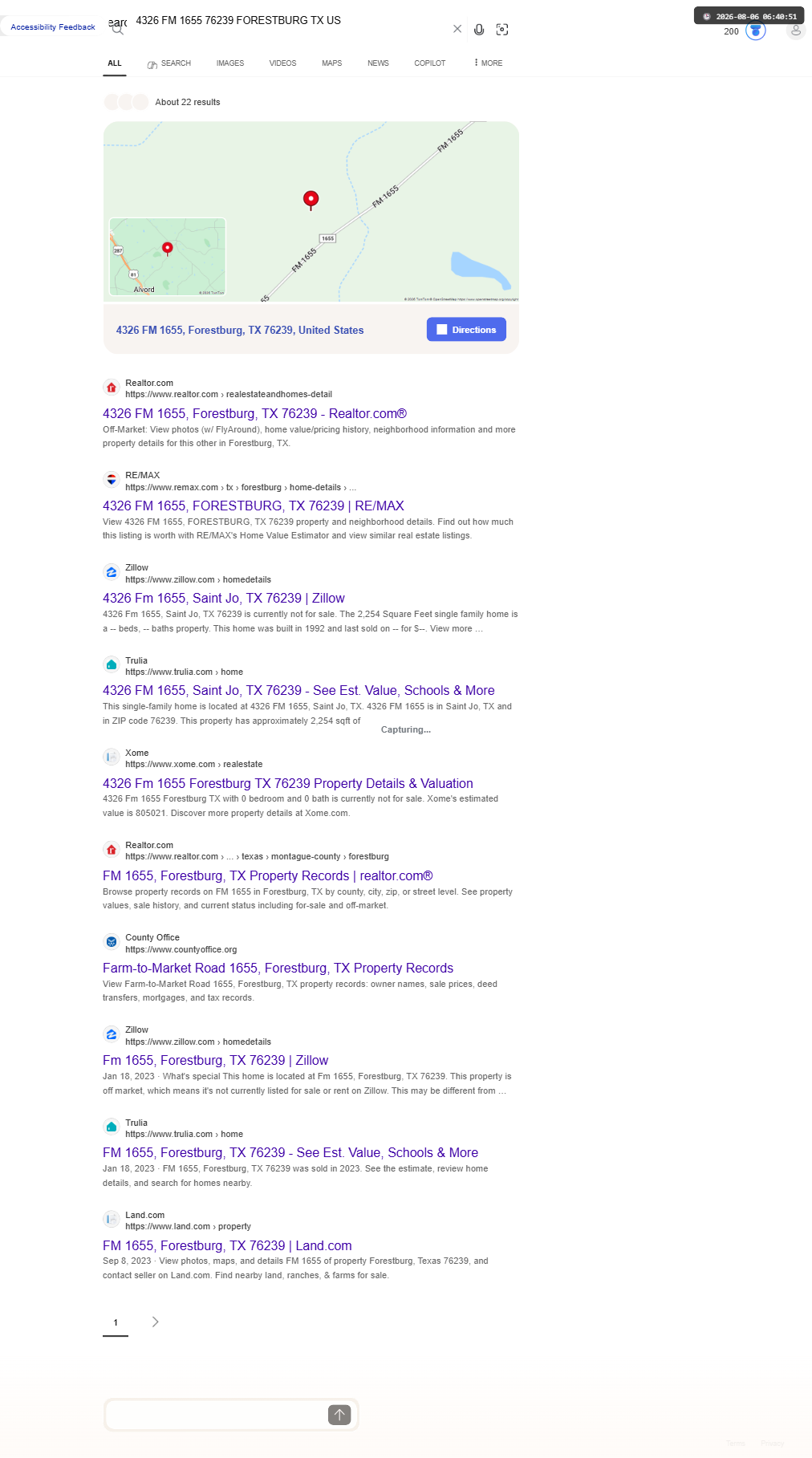
Task: Open Trulia 4326 FM 1655 Saint Jo result
Action: [298, 691]
